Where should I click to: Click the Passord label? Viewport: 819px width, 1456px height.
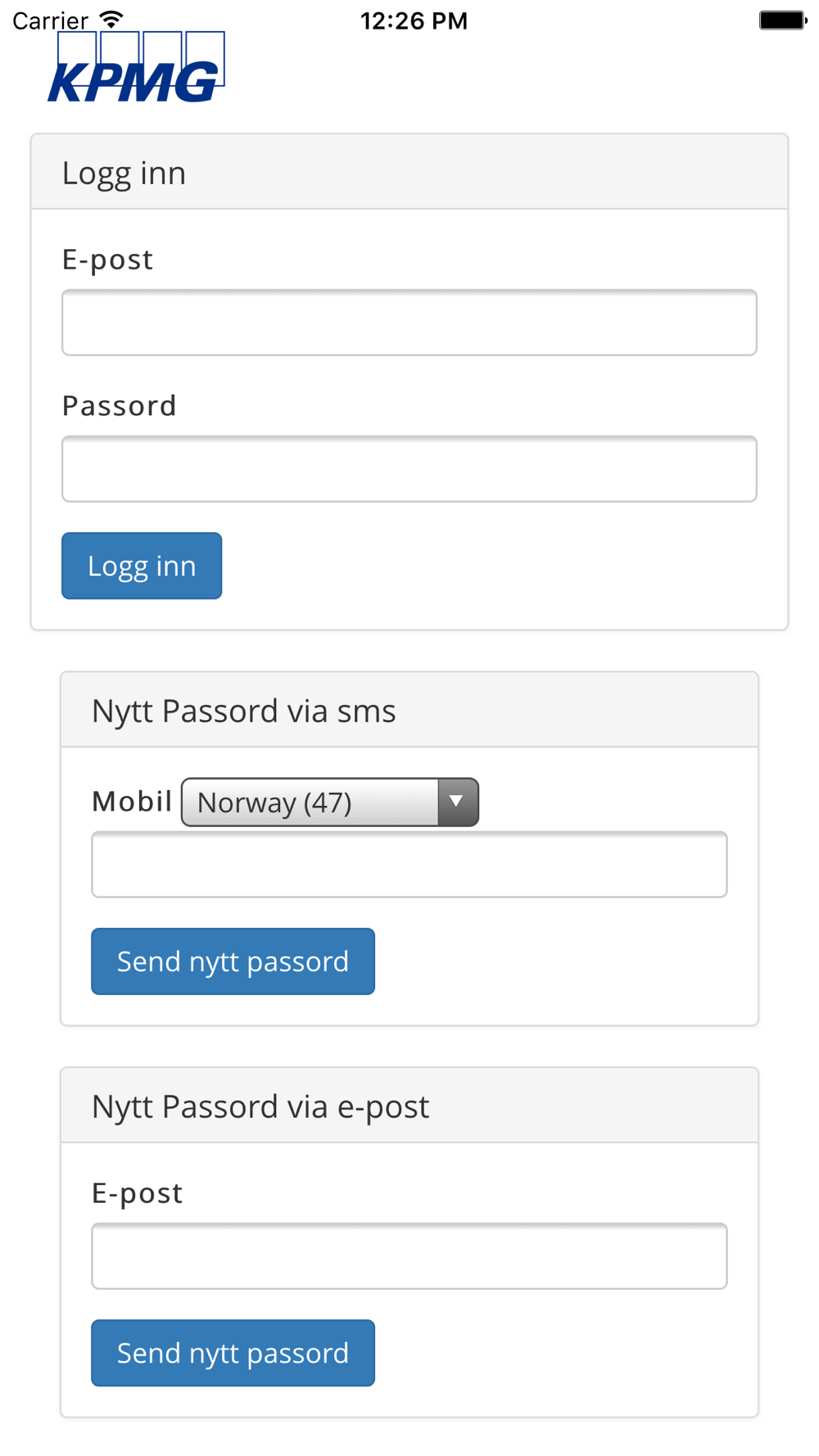coord(120,405)
